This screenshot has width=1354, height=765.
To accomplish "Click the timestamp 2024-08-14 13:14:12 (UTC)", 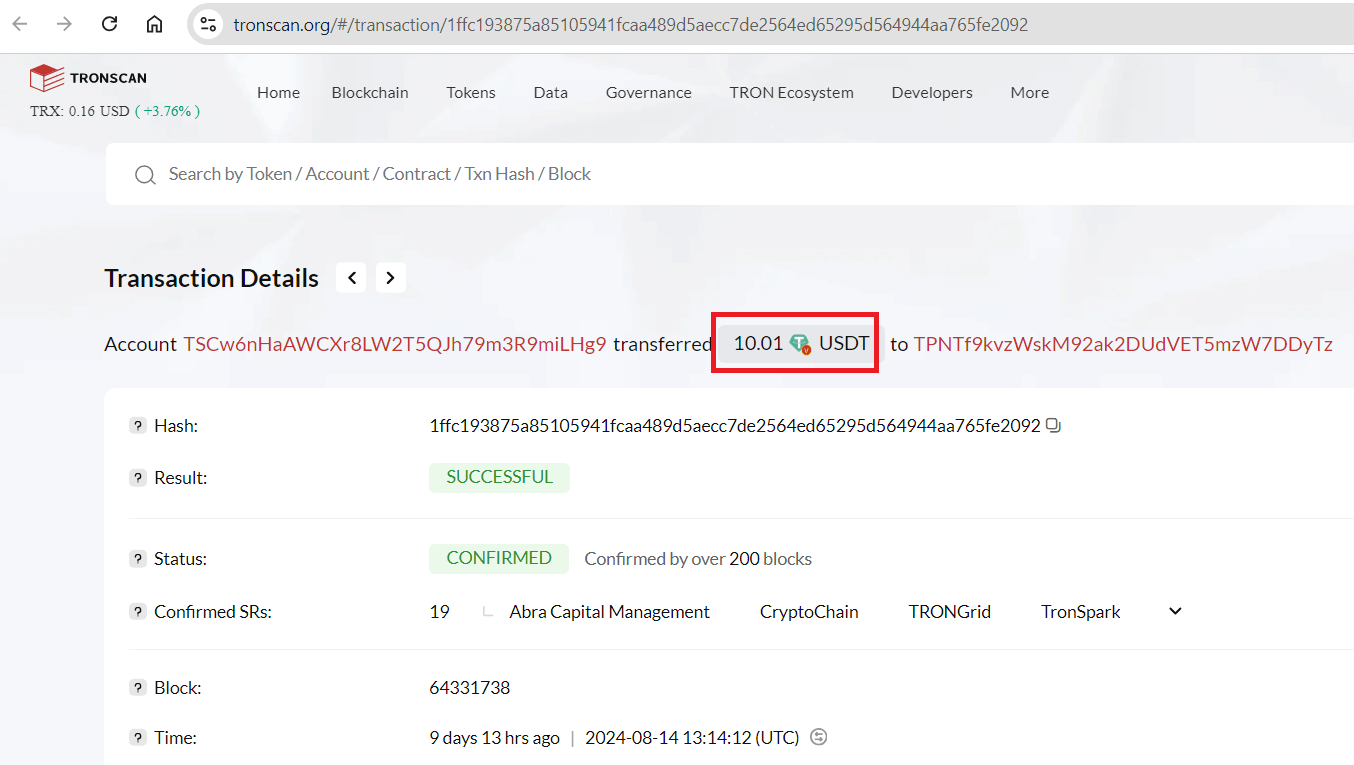I will [692, 738].
